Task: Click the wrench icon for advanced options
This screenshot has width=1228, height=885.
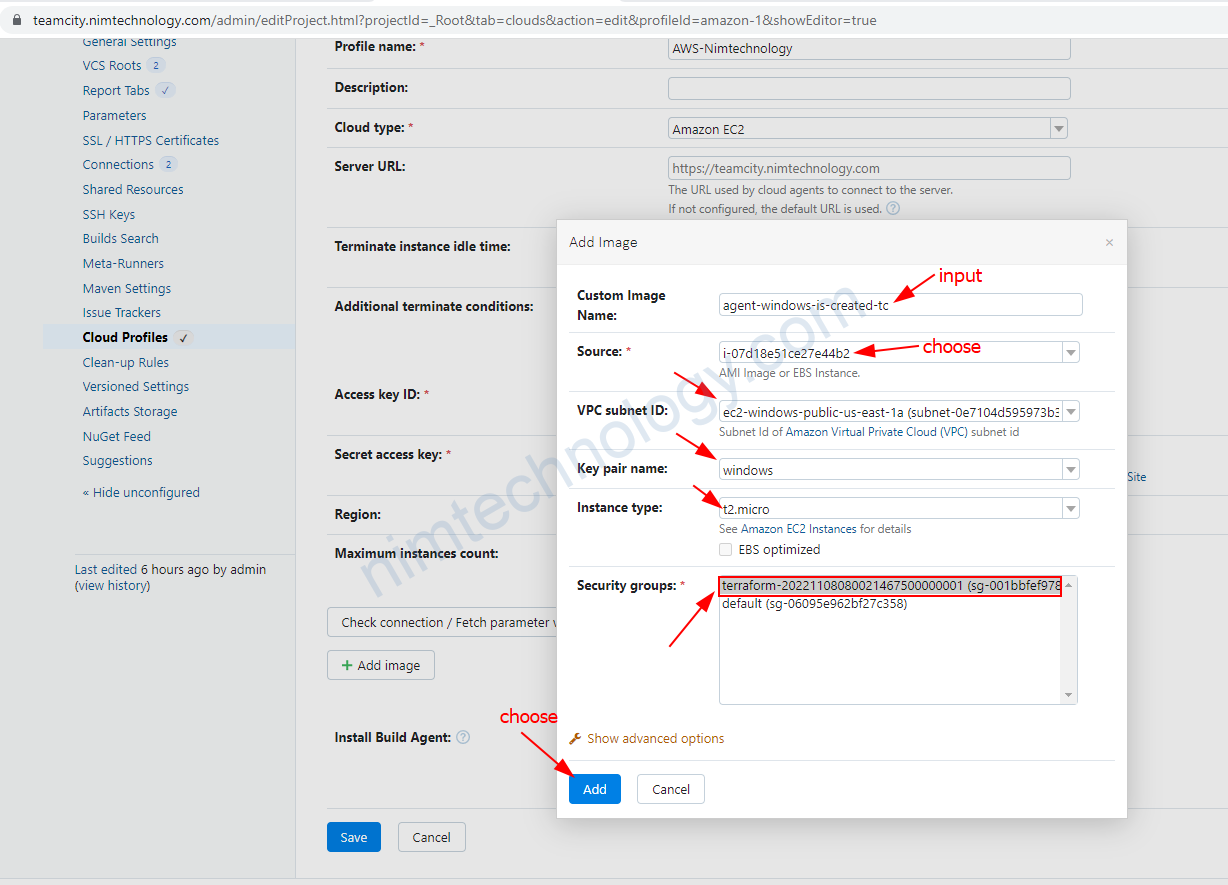Action: pyautogui.click(x=575, y=739)
